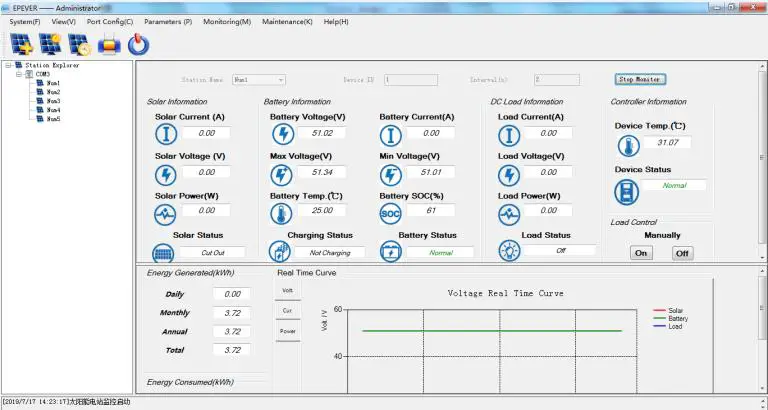This screenshot has height=410, width=768.
Task: Turn the load On manually
Action: coord(641,253)
